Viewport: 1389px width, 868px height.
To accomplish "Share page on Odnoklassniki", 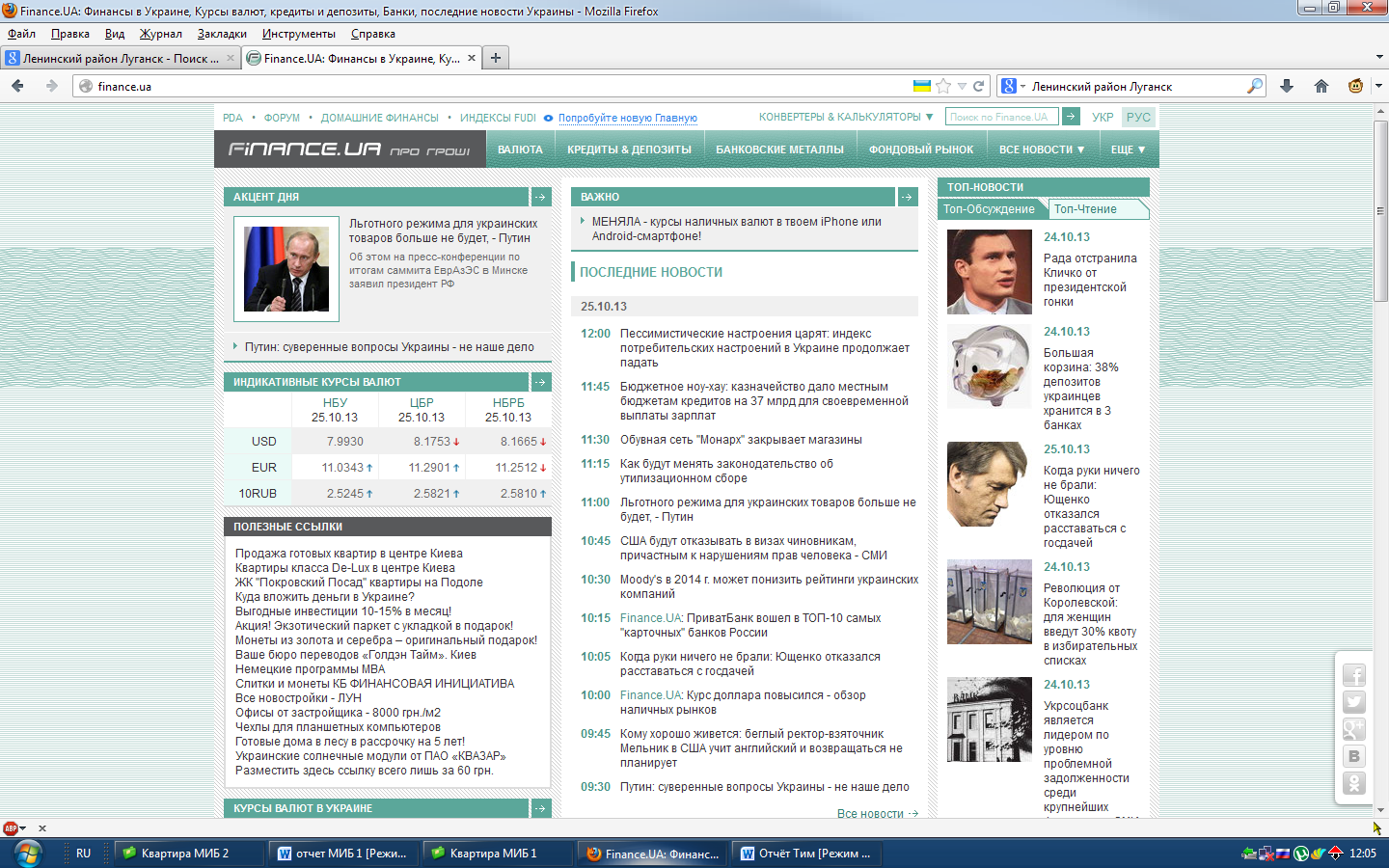I will (x=1354, y=784).
